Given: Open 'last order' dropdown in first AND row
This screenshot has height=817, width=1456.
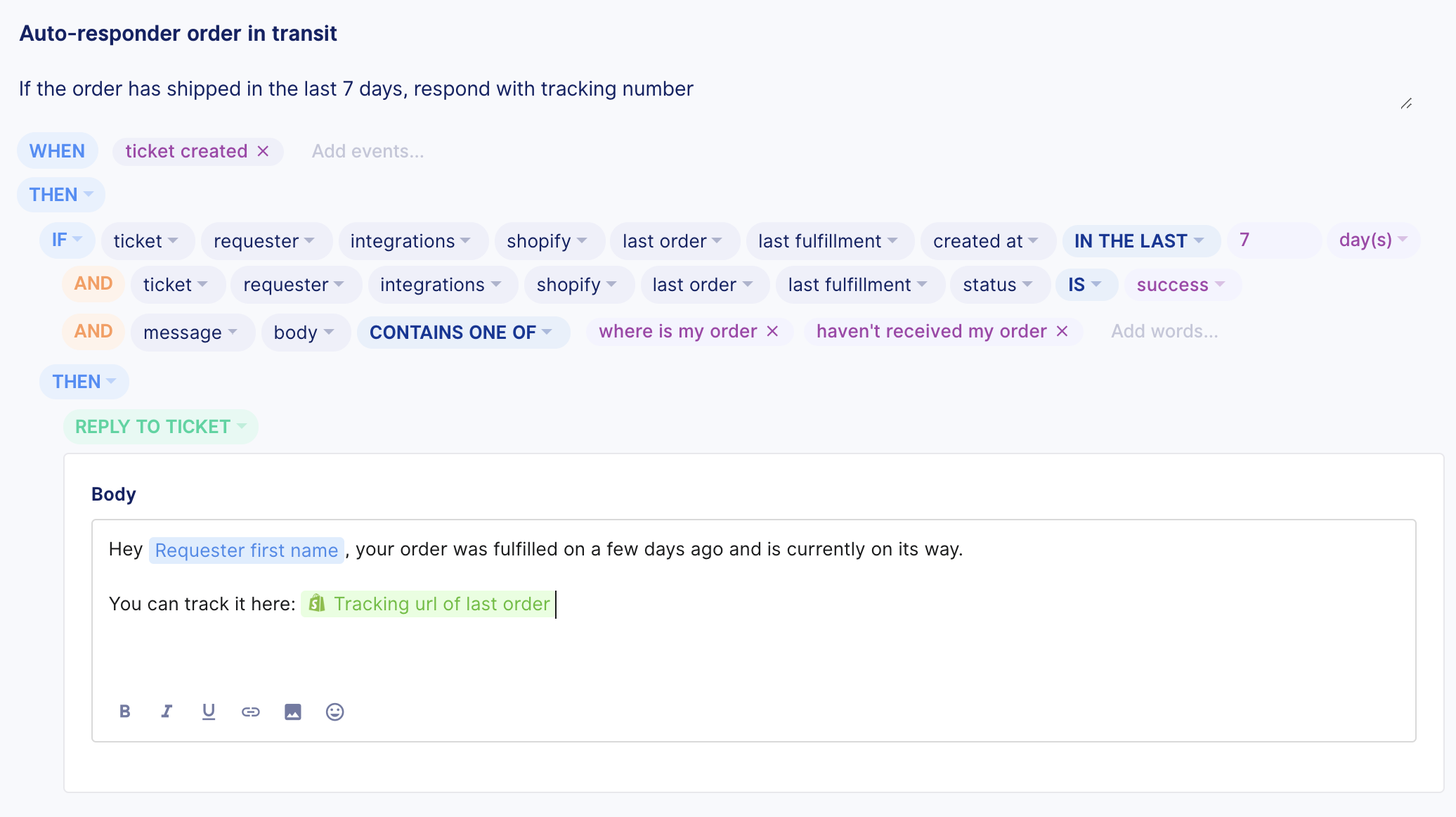Looking at the screenshot, I should click(704, 285).
